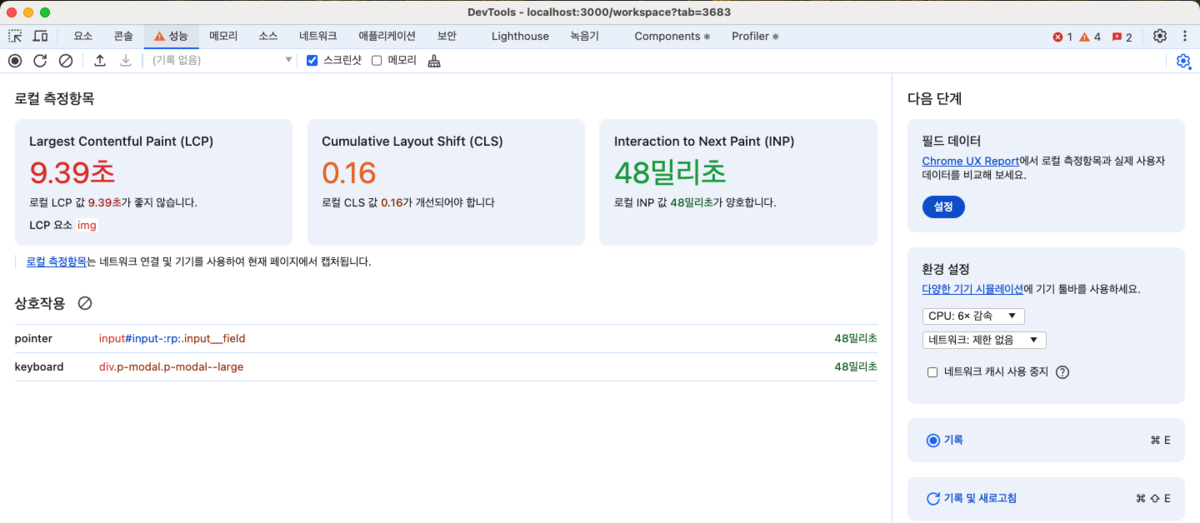Show the orange warning count badge
The height and width of the screenshot is (523, 1200).
1090,37
